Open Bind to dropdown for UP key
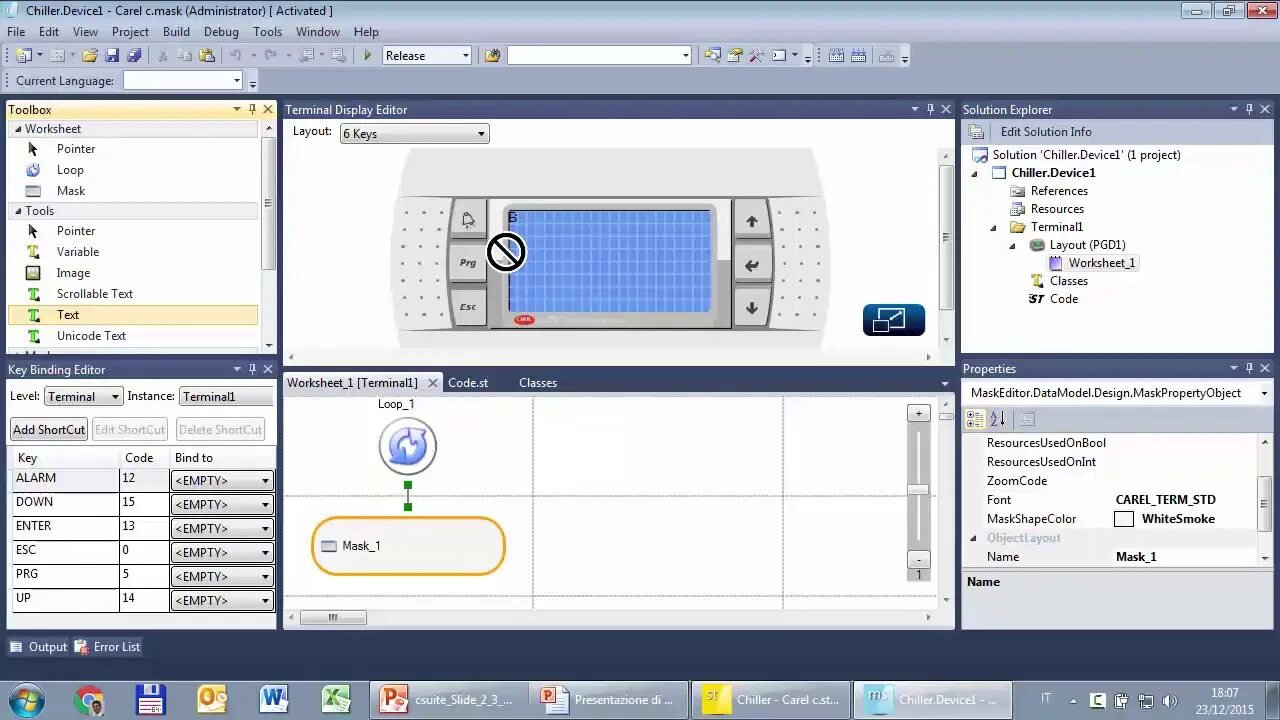Image resolution: width=1280 pixels, height=720 pixels. 222,601
